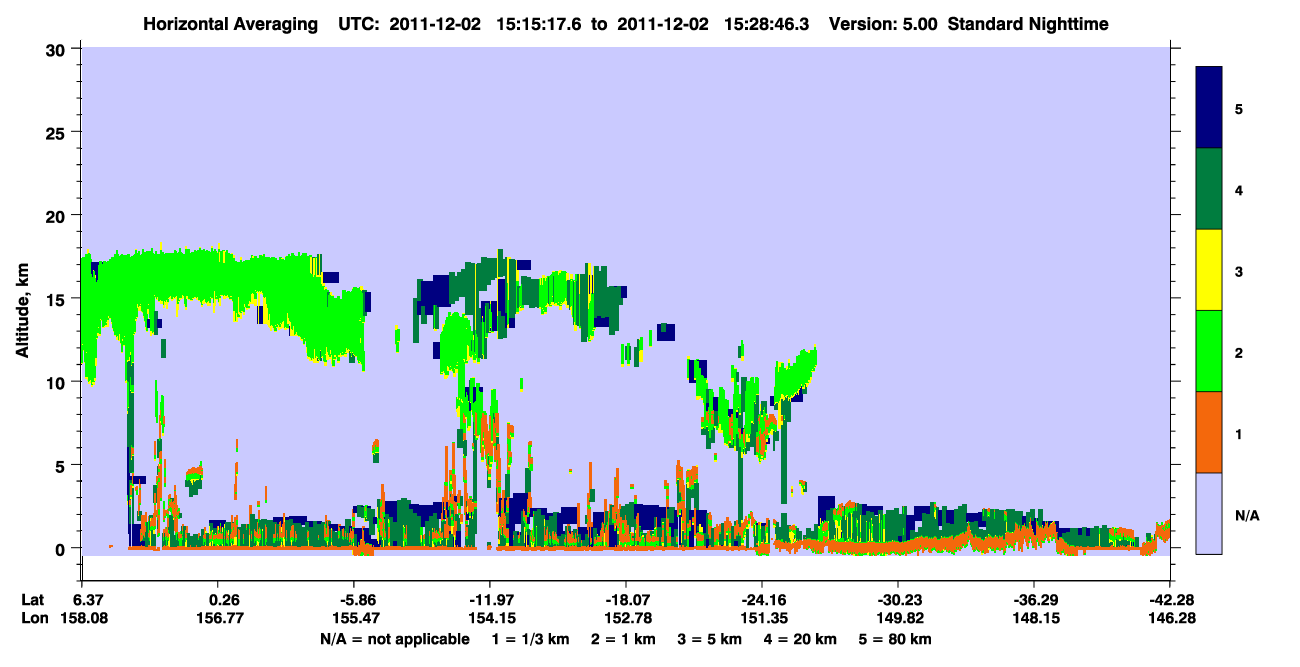Click the altitude tick label 20
The width and height of the screenshot is (1300, 667).
58,215
